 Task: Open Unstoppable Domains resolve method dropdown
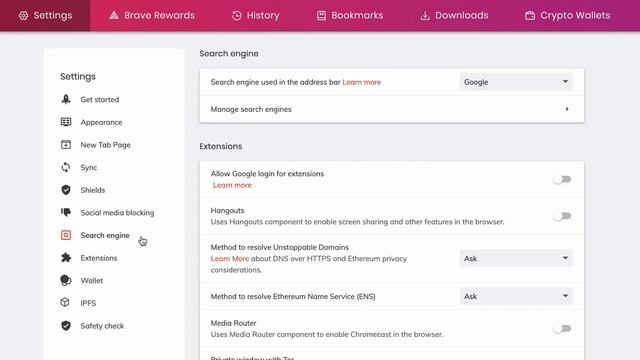516,258
